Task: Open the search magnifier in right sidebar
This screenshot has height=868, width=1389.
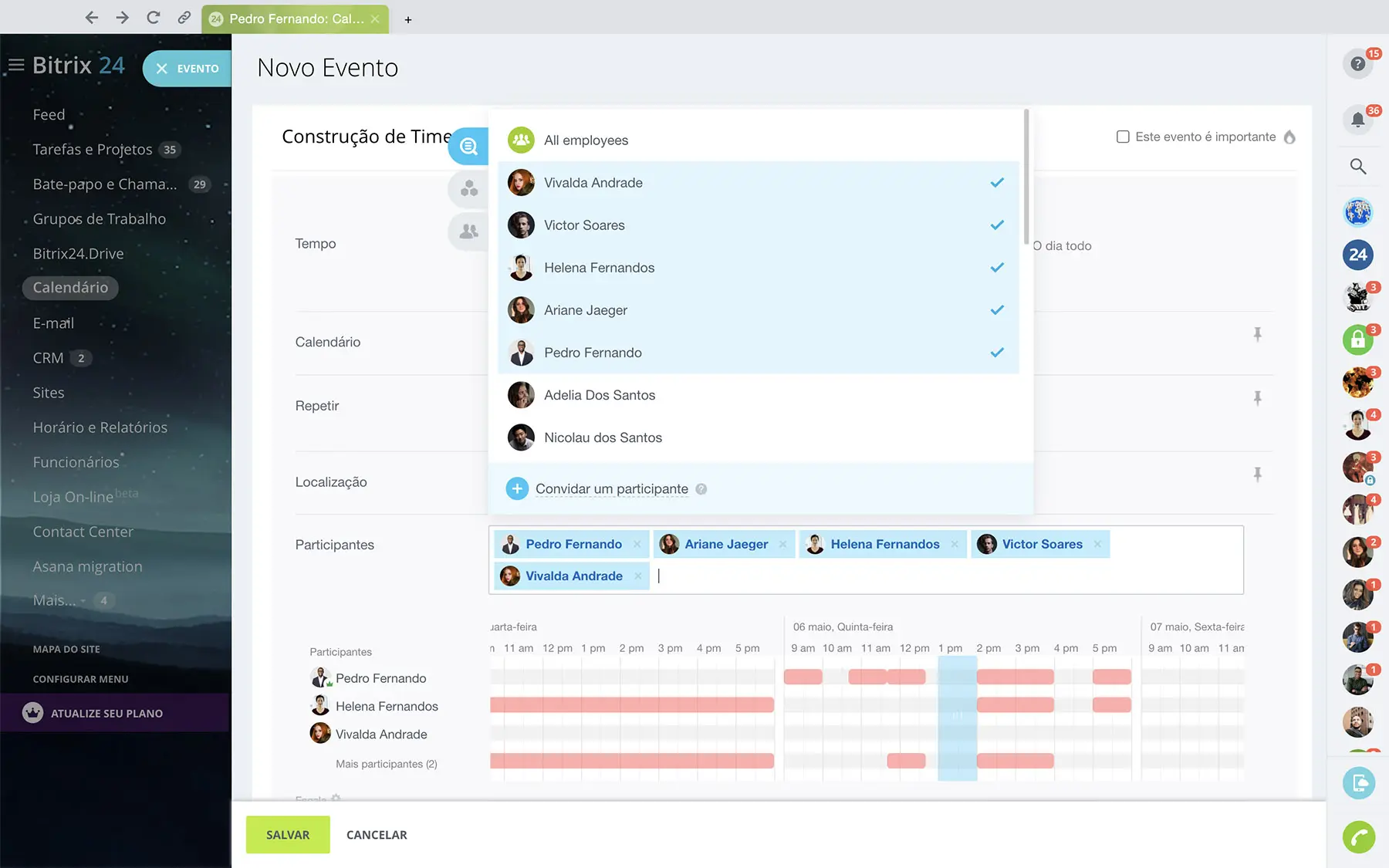Action: click(1357, 167)
